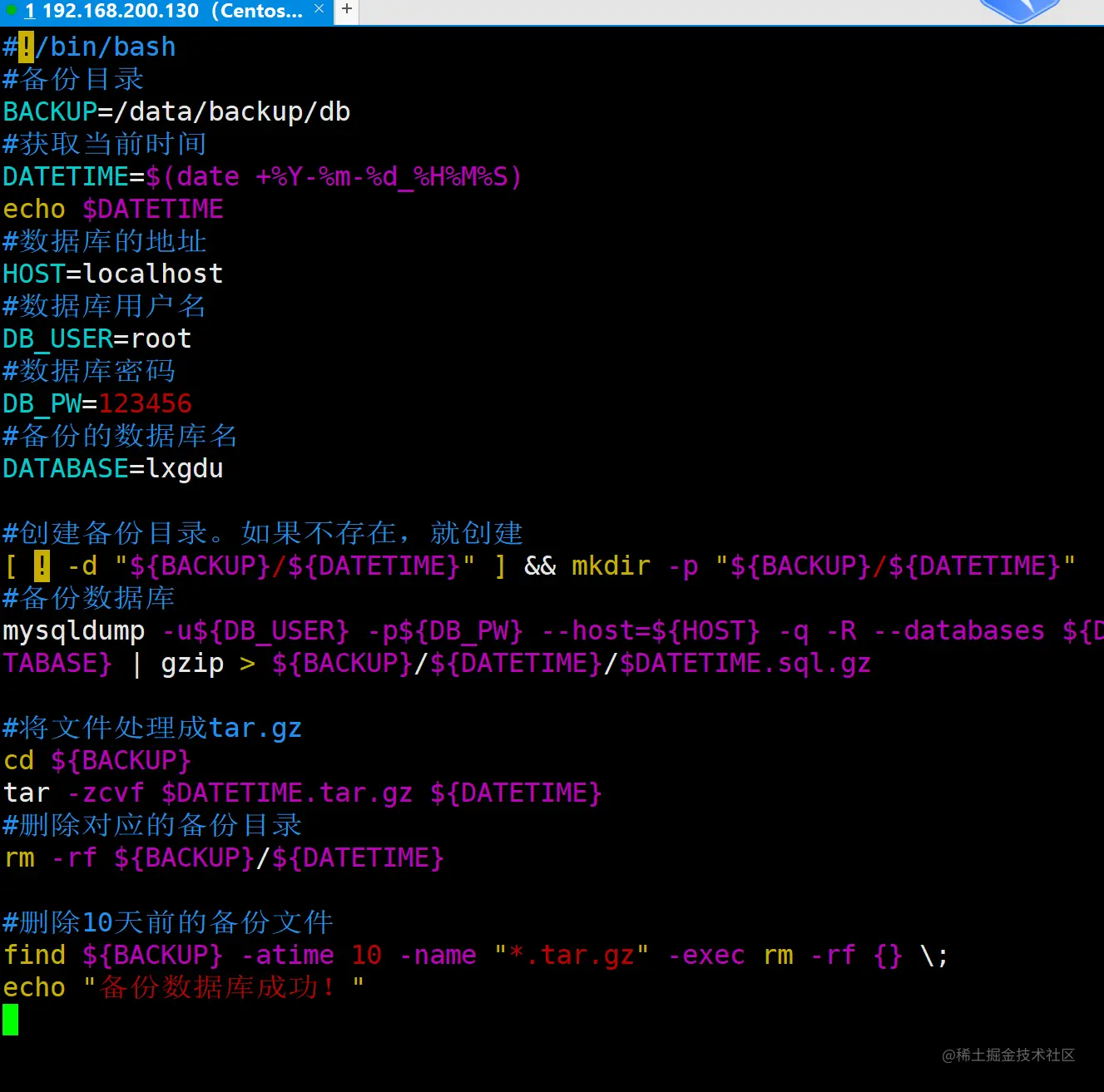Click the line rm -rf ${BACKUP}/${DATETIME}
This screenshot has height=1092, width=1104.
tap(224, 857)
